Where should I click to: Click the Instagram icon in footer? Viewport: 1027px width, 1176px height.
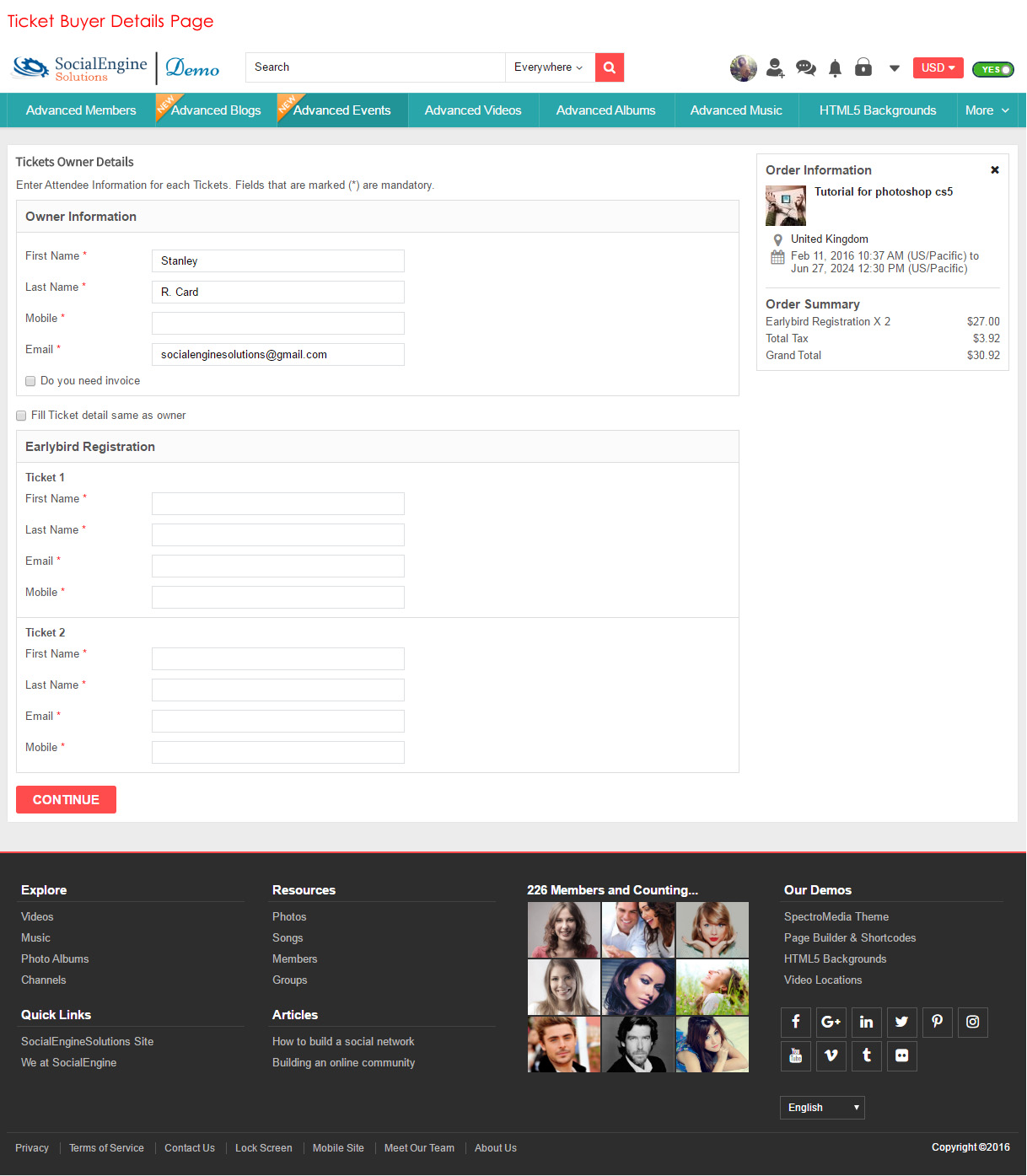click(972, 1022)
